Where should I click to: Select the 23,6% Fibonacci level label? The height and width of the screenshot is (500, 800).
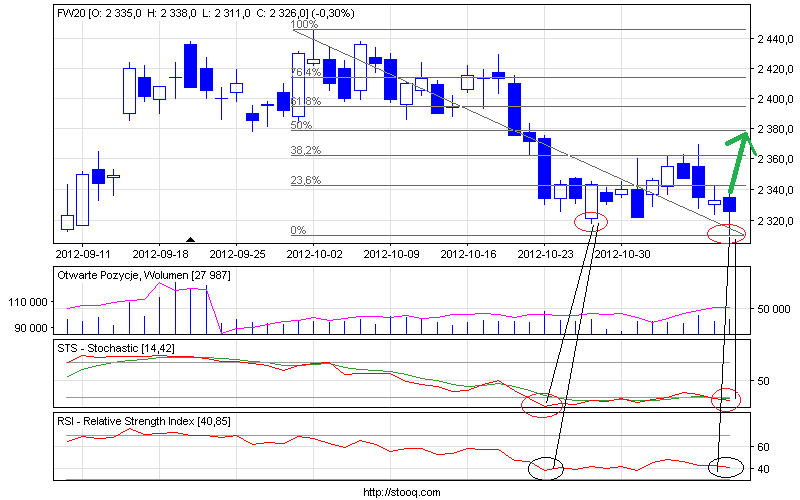click(306, 180)
